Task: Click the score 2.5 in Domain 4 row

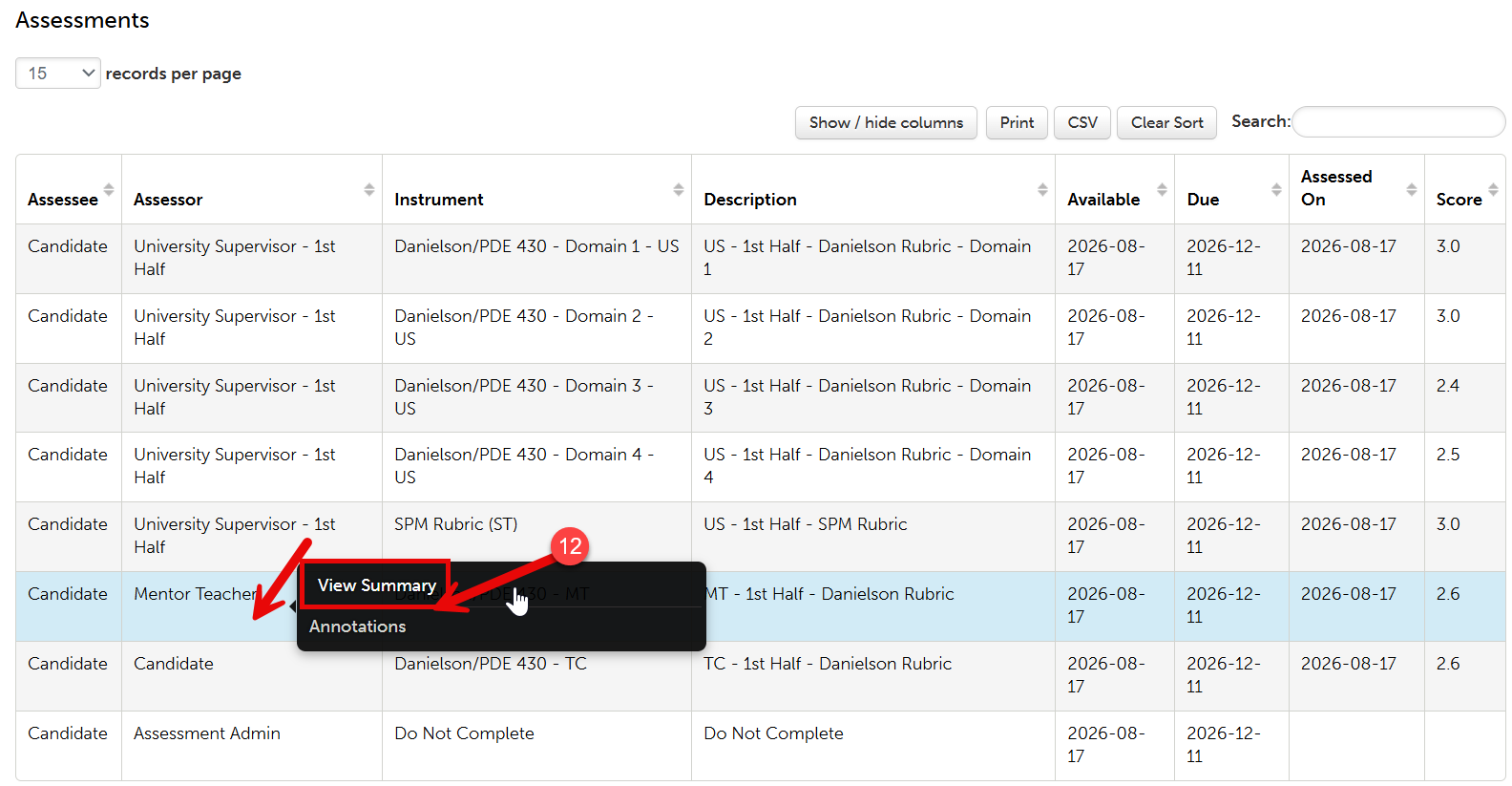Action: point(1447,455)
